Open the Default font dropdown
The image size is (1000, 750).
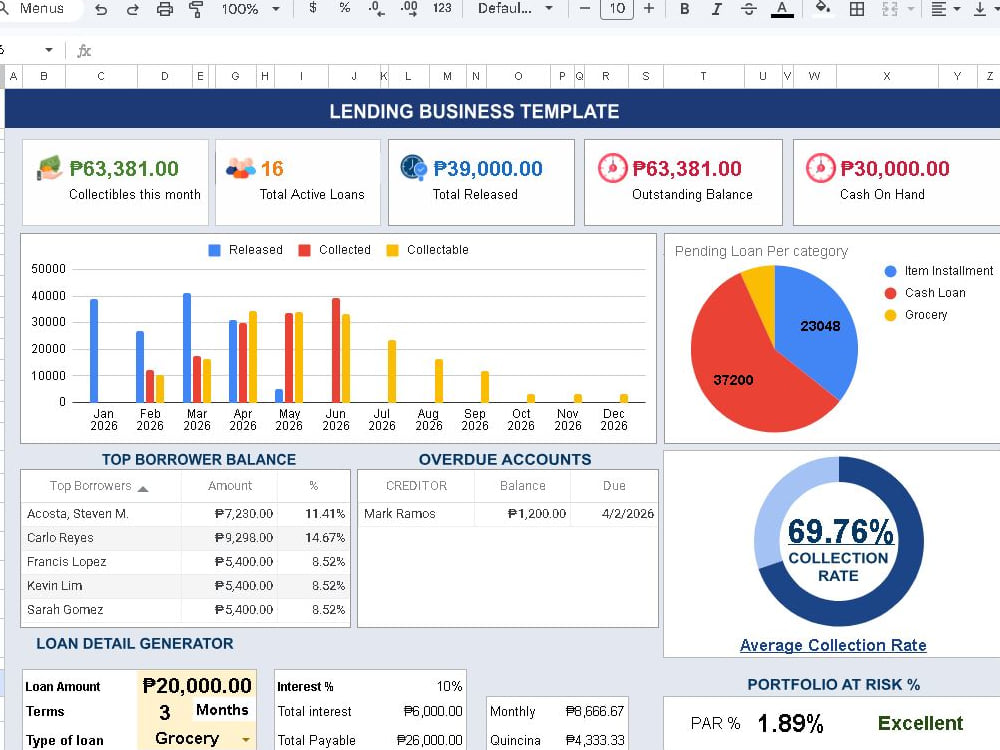click(515, 9)
